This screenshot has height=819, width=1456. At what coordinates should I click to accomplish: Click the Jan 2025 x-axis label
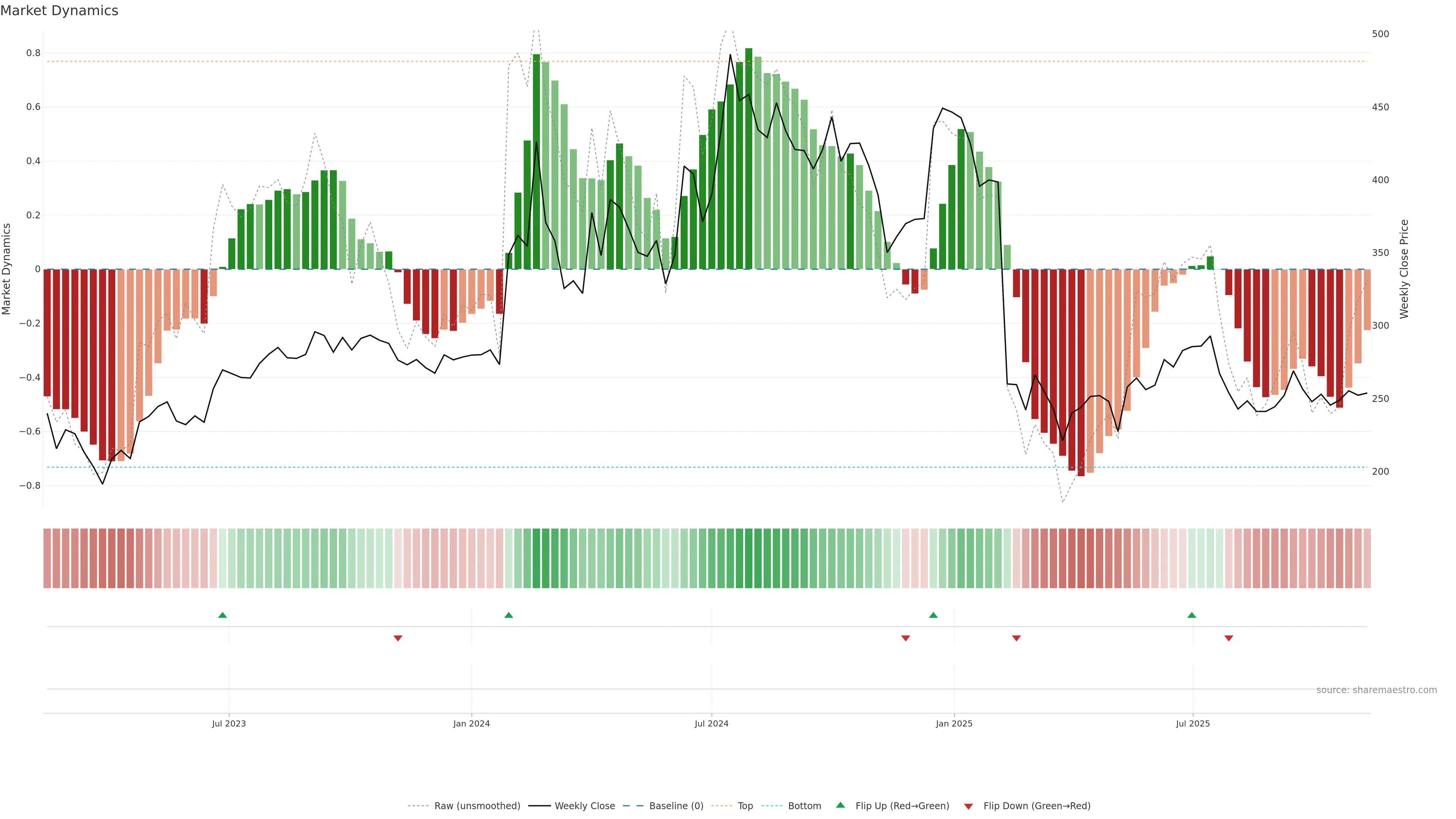pos(954,723)
